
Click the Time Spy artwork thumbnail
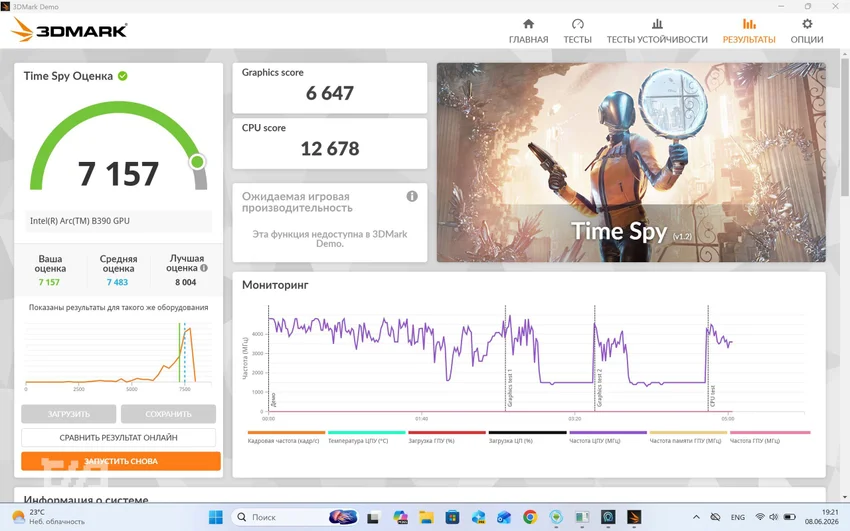click(631, 163)
